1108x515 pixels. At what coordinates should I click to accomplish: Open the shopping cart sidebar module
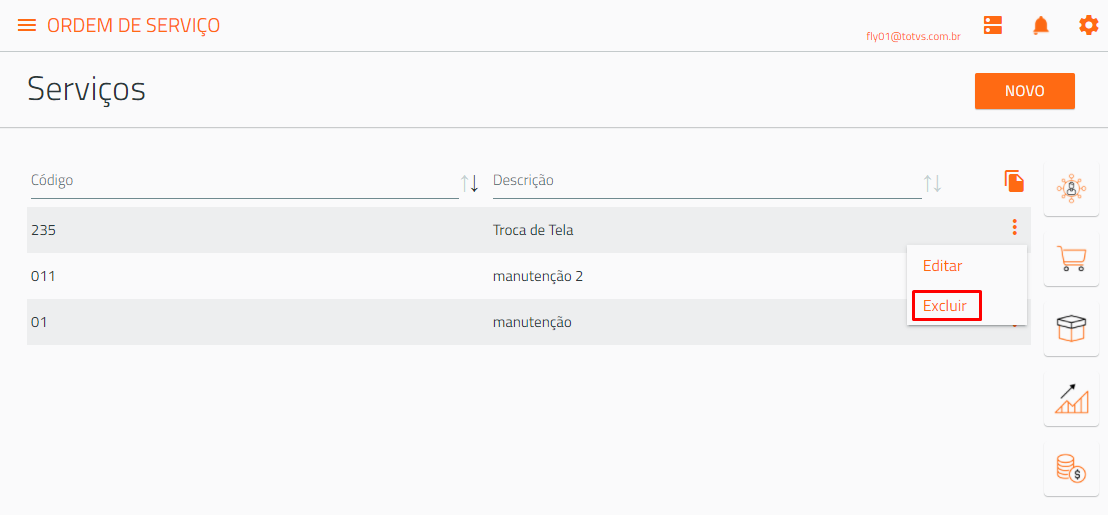click(1071, 259)
